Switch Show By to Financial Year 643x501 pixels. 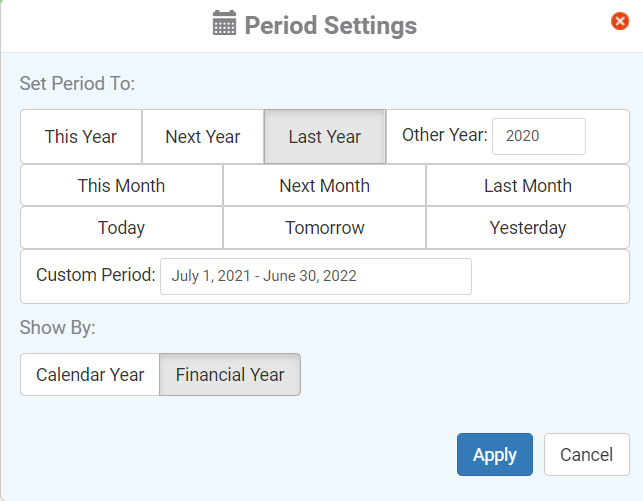[230, 374]
